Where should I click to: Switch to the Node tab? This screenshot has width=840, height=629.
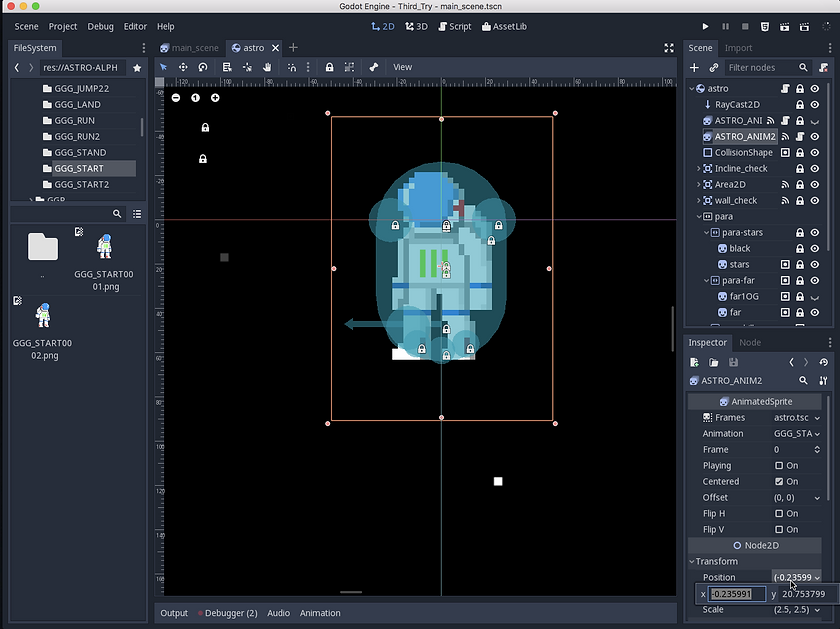click(x=750, y=342)
